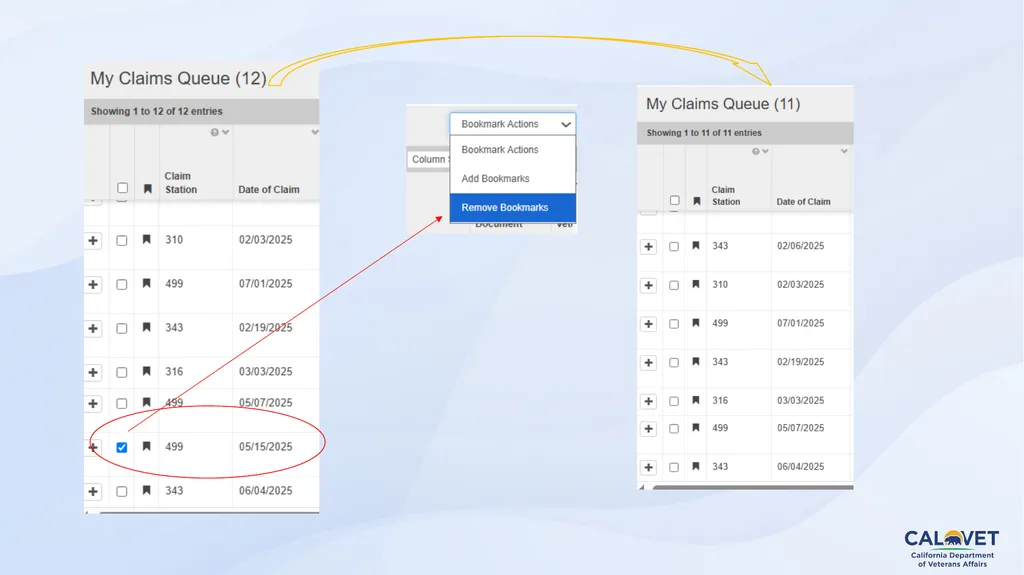Tick select-all header checkbox in 12-entry queue

(122, 188)
